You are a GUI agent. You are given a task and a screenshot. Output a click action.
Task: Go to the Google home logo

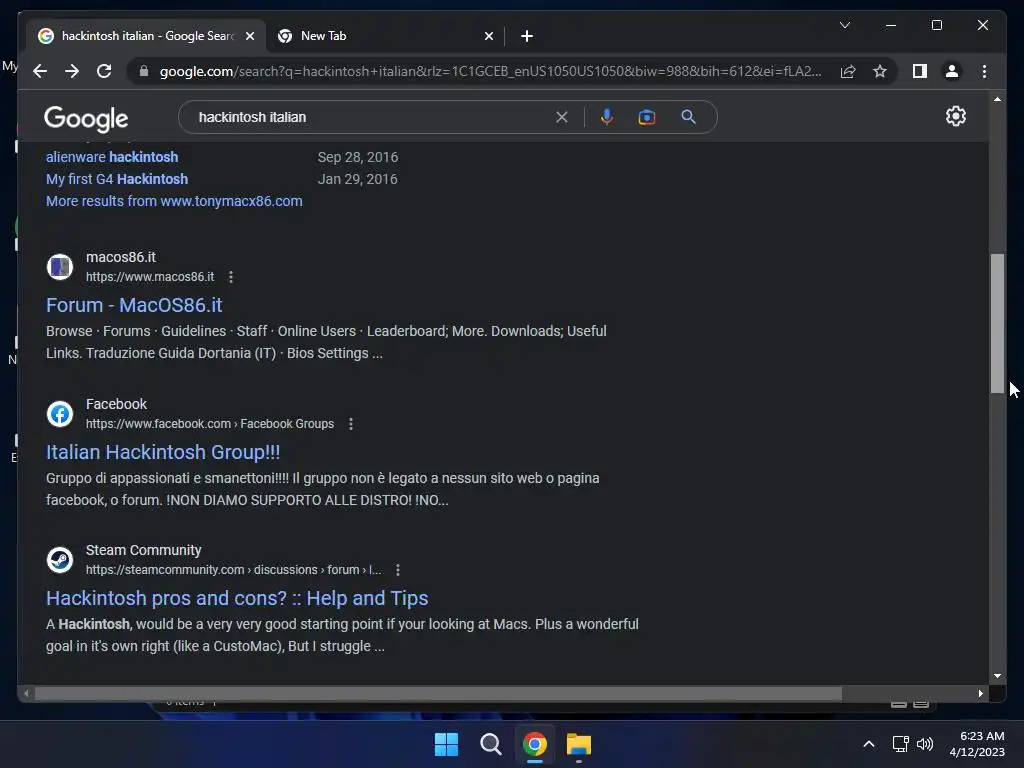point(86,118)
